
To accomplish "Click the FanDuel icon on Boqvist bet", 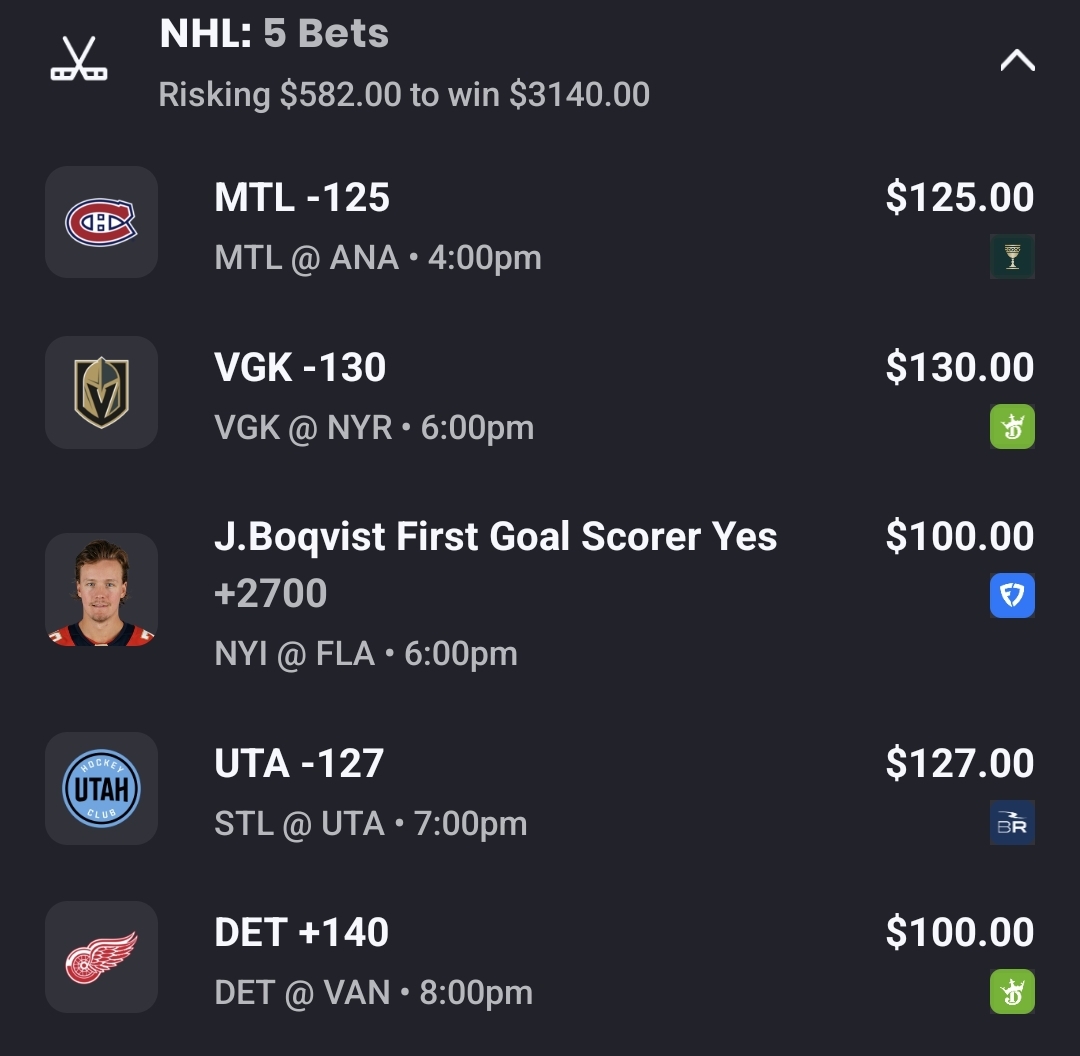I will click(x=1012, y=596).
